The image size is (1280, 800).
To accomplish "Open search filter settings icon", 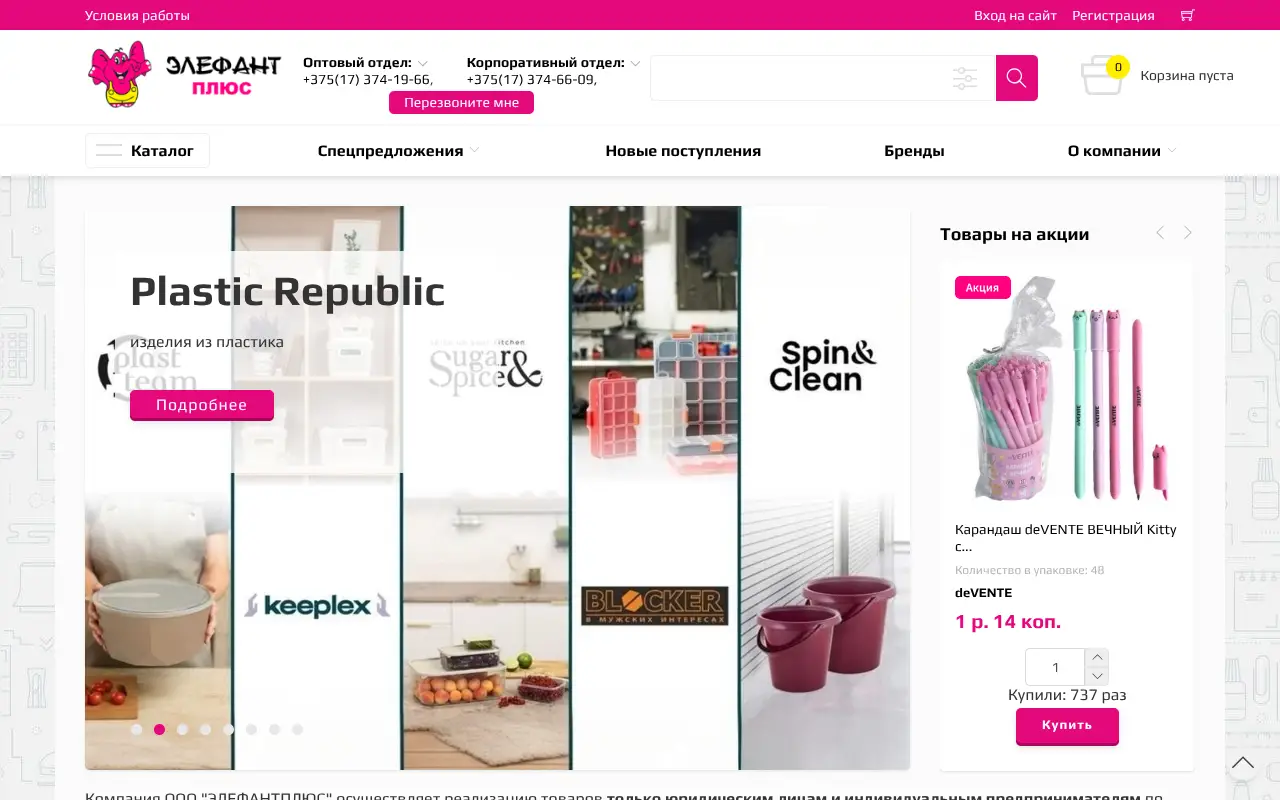I will pyautogui.click(x=965, y=78).
